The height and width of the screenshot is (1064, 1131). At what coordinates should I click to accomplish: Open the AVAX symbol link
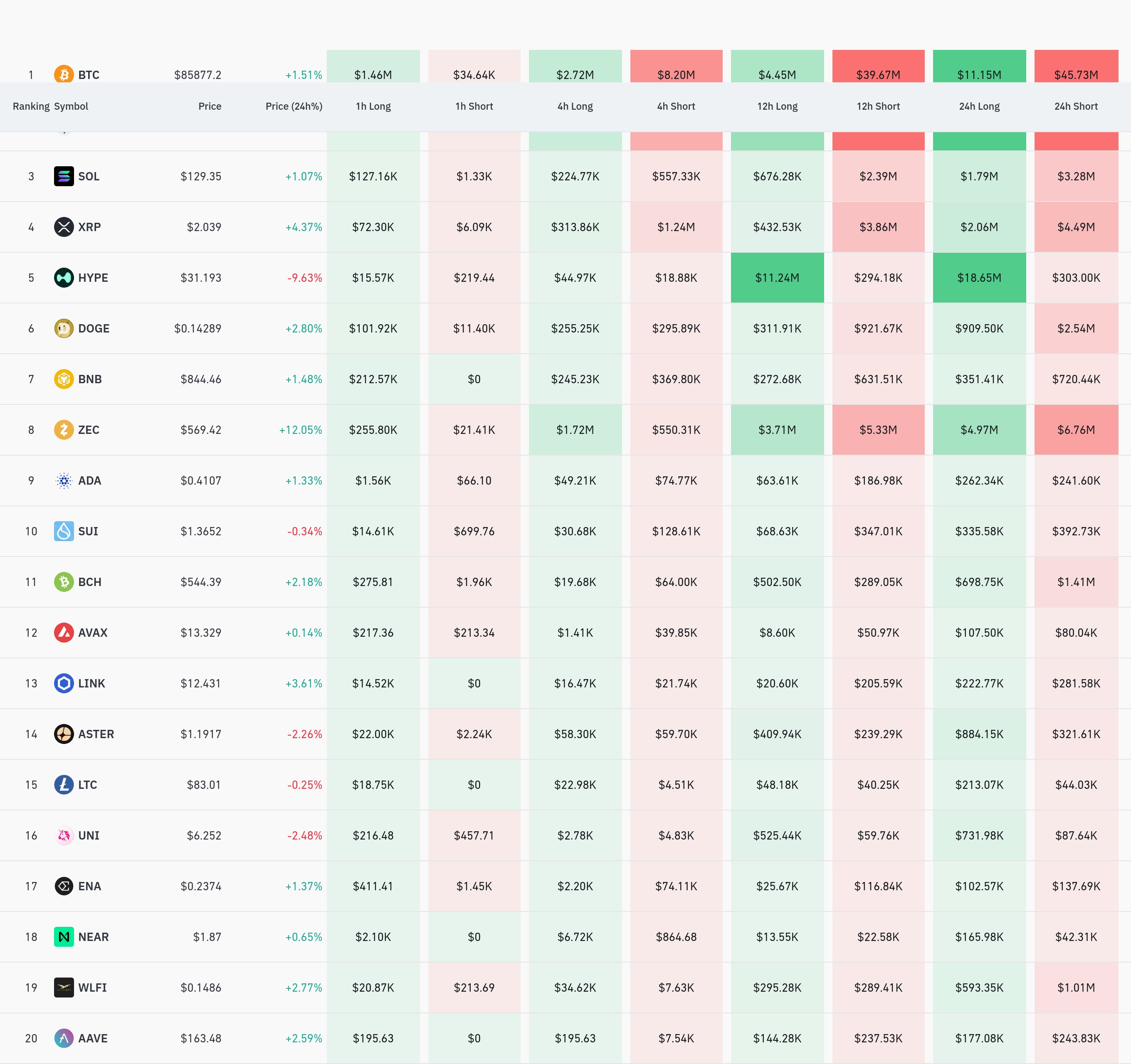(92, 632)
